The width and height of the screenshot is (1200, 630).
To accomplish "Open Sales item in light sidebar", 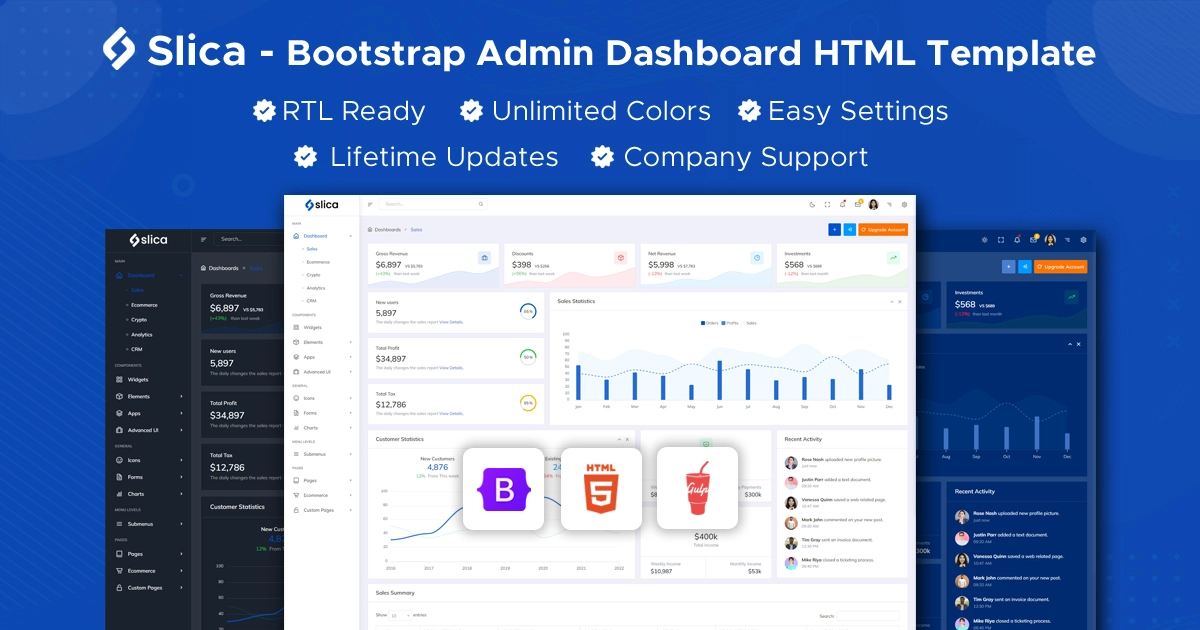I will 312,249.
